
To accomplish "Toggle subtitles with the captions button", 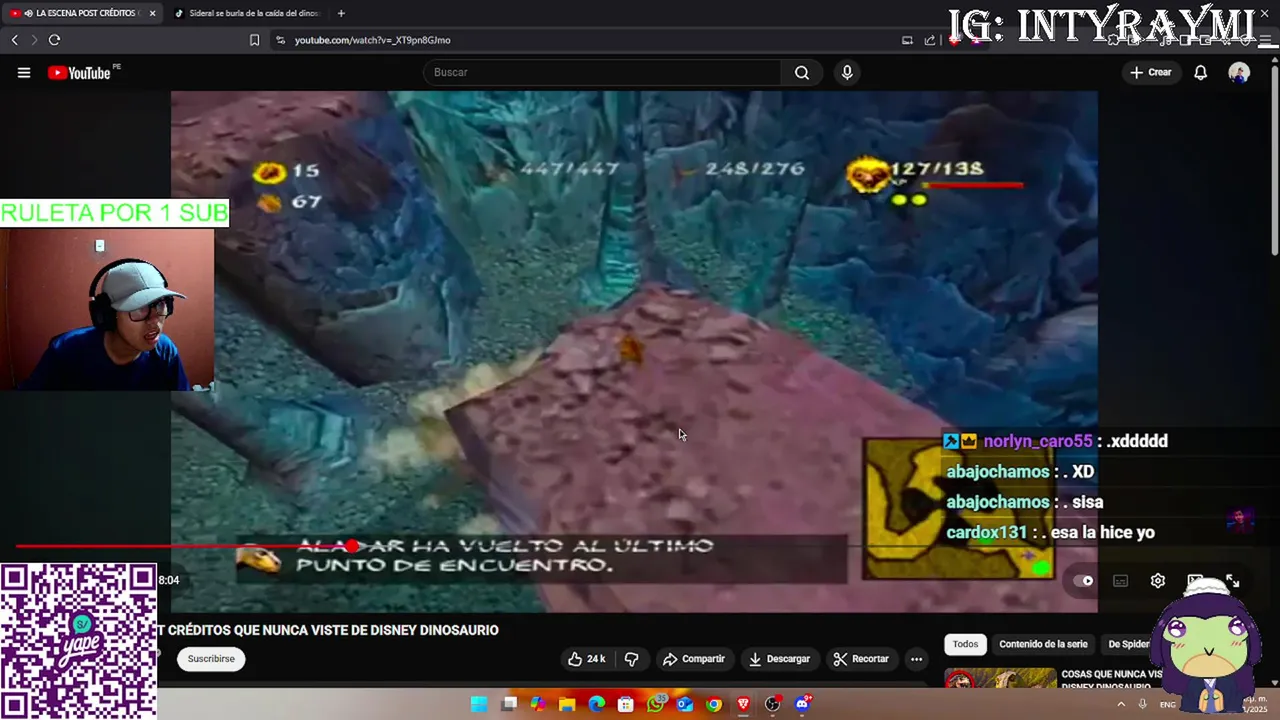I will coord(1121,580).
